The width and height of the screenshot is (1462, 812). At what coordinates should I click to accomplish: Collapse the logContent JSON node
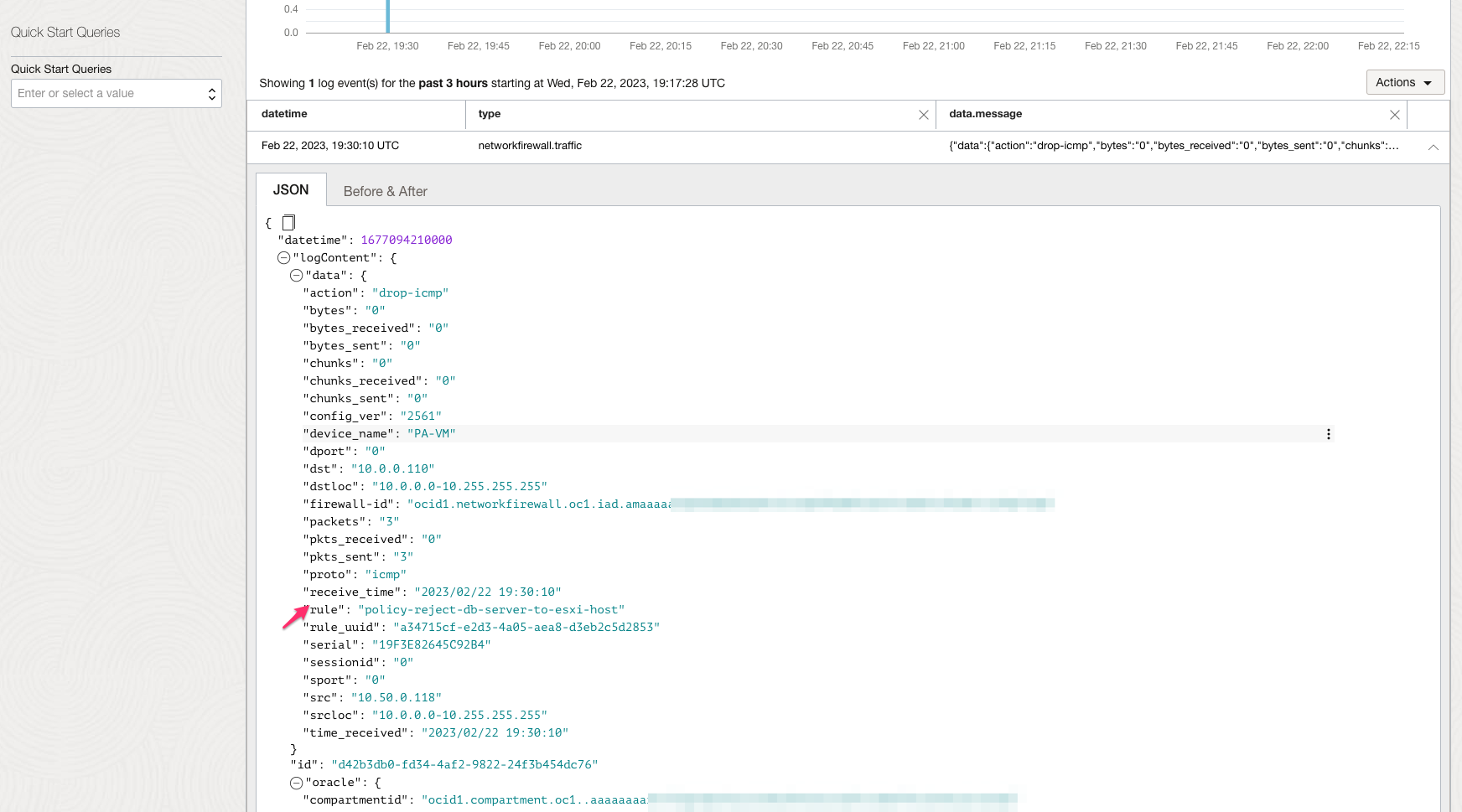284,258
